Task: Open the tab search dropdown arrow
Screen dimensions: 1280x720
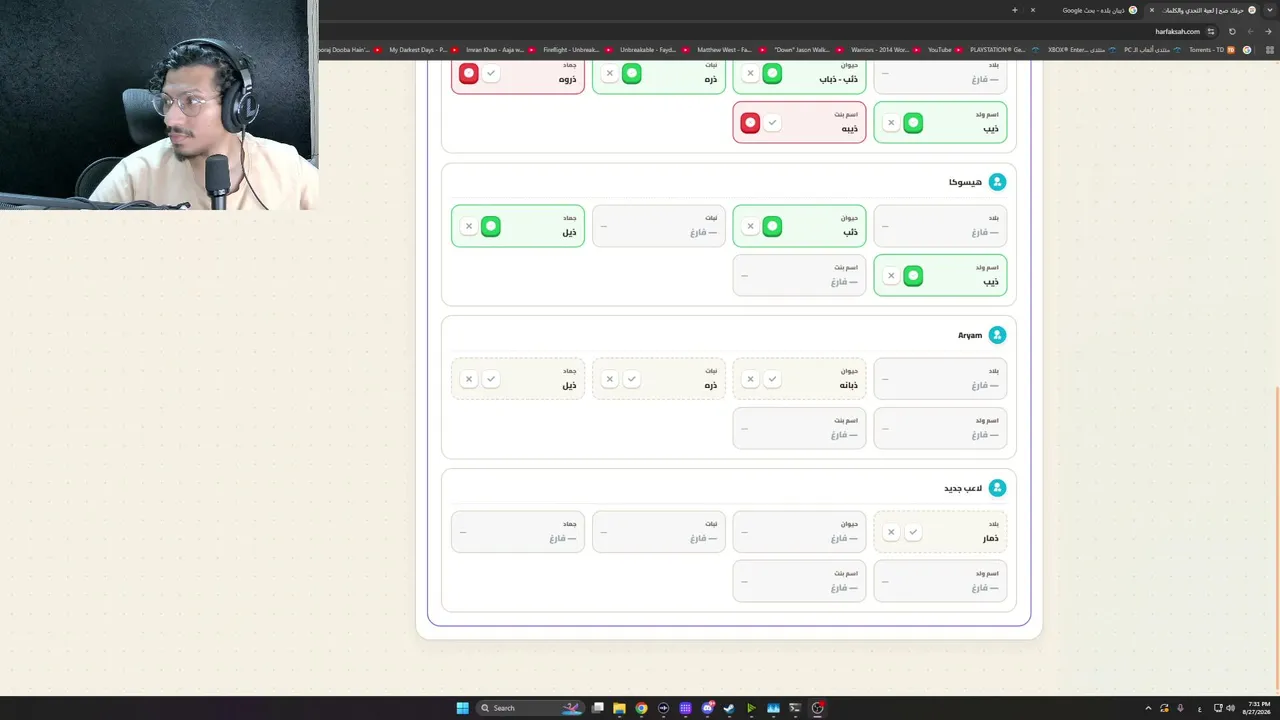Action: point(1269,10)
